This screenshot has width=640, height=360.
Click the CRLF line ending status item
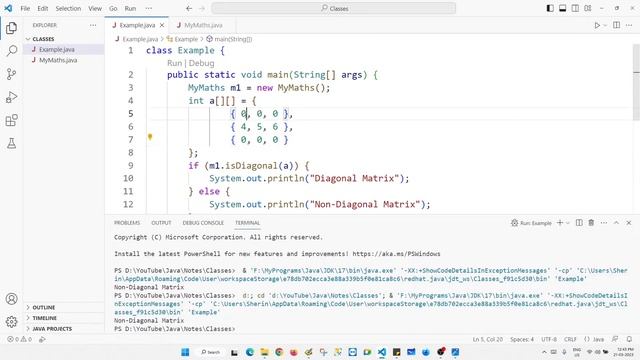click(570, 339)
